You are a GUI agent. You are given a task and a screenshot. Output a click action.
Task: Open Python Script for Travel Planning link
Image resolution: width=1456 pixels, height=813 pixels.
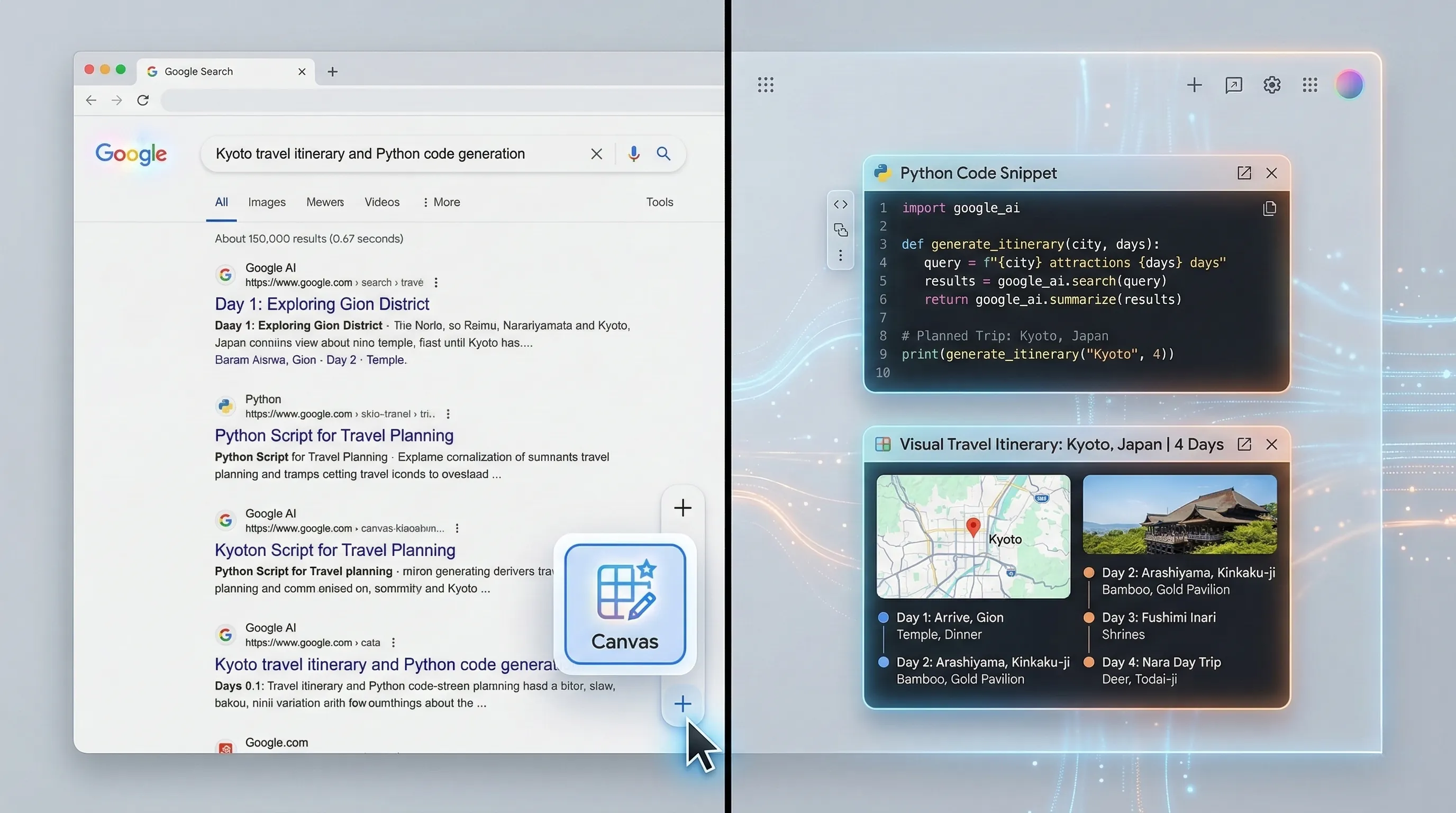pos(334,435)
